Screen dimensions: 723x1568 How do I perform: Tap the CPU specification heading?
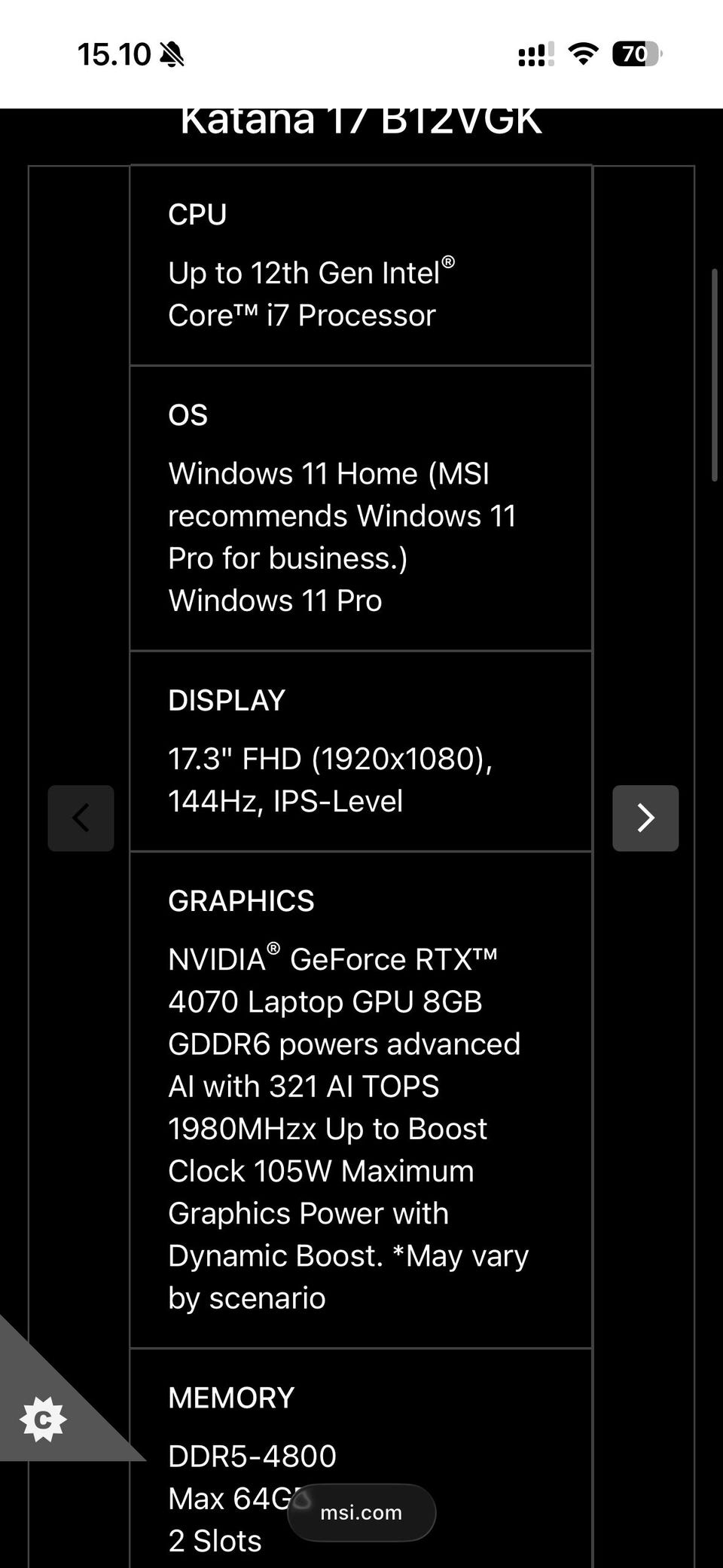click(x=197, y=215)
